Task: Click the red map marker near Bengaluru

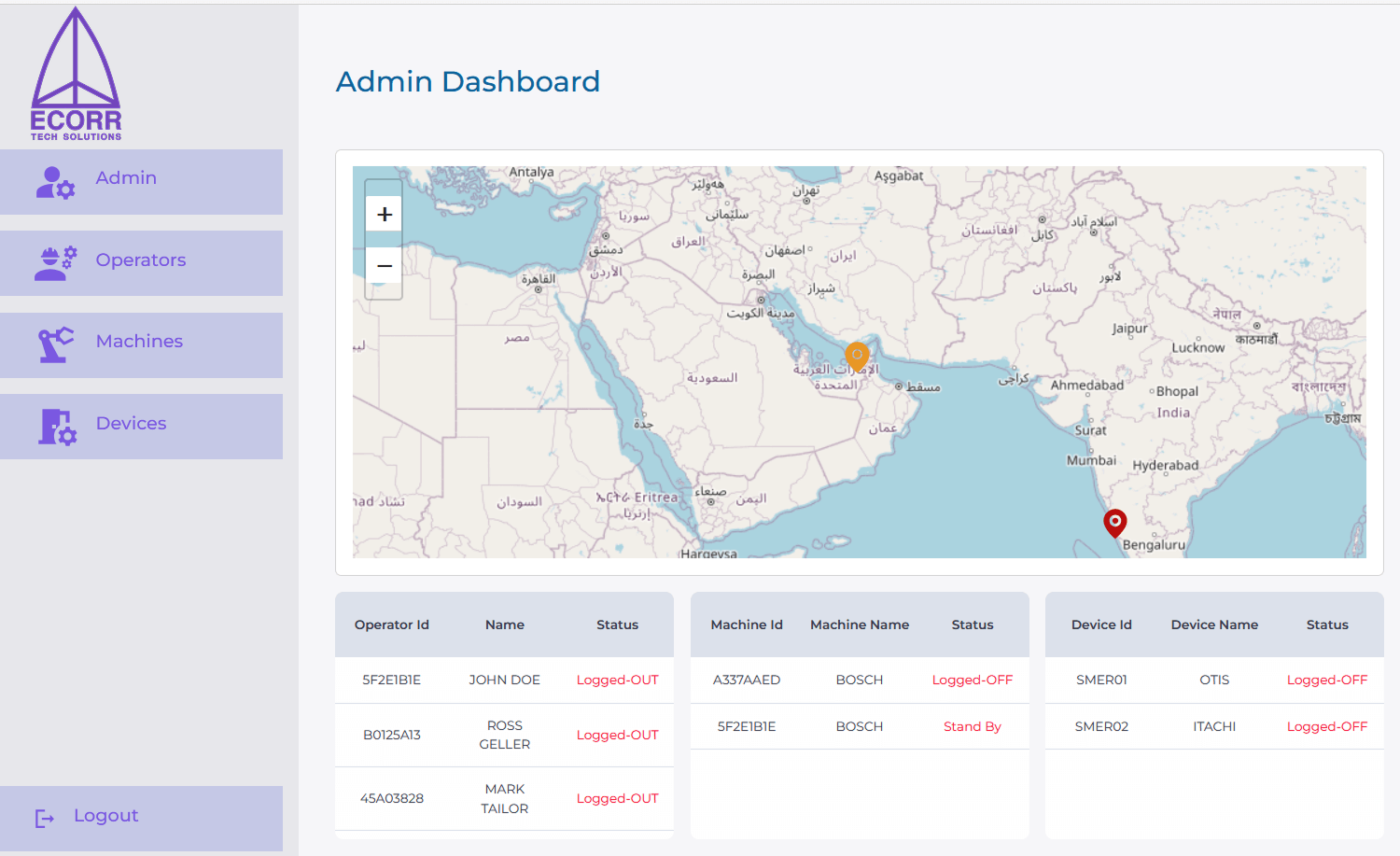Action: pyautogui.click(x=1114, y=522)
